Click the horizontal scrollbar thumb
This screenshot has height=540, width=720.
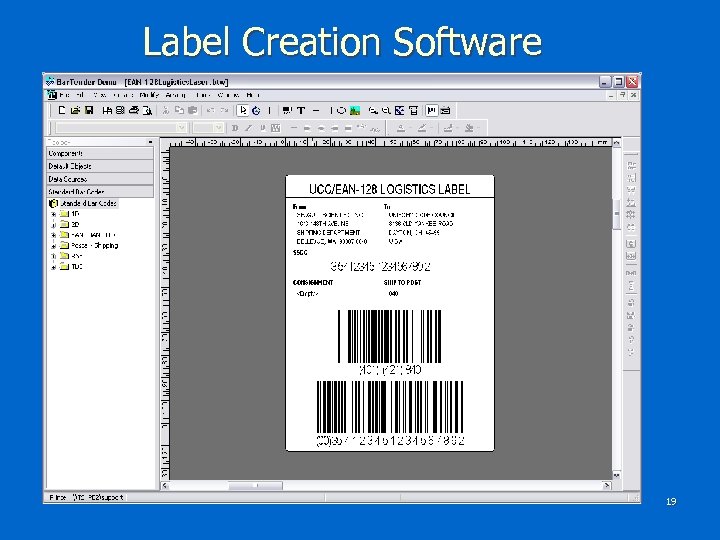[x=255, y=485]
